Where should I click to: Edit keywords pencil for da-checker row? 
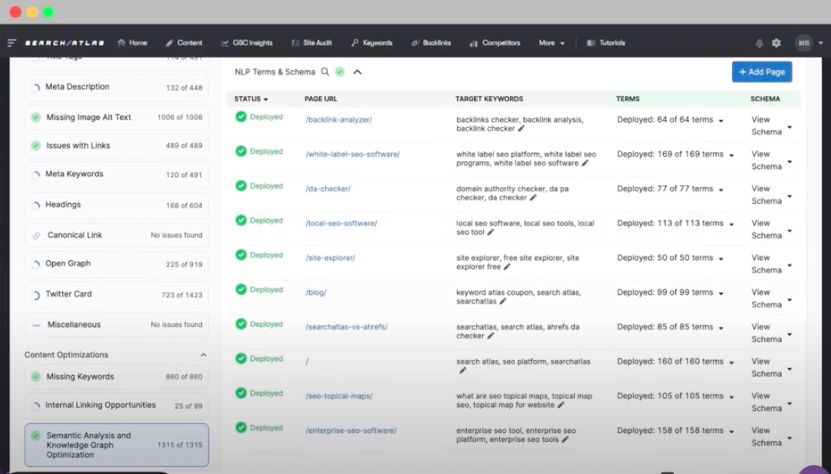click(533, 198)
